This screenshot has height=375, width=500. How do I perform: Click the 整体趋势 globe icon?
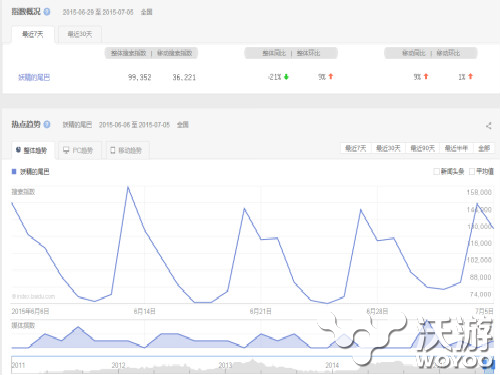coord(18,150)
